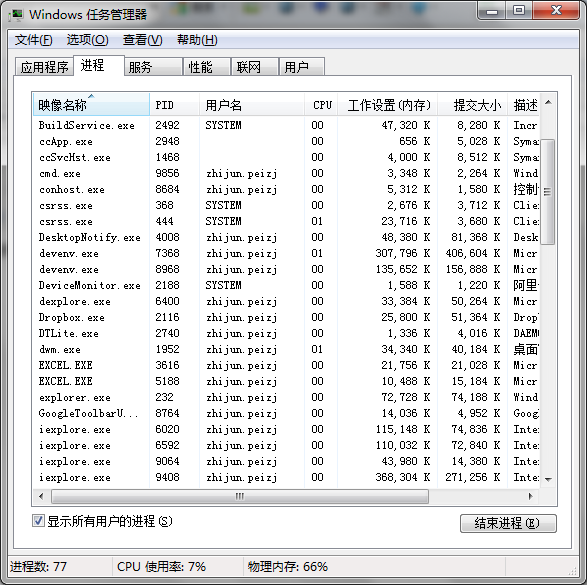587x585 pixels.
Task: Click the horizontal scrollbar right arrow
Action: (530, 496)
